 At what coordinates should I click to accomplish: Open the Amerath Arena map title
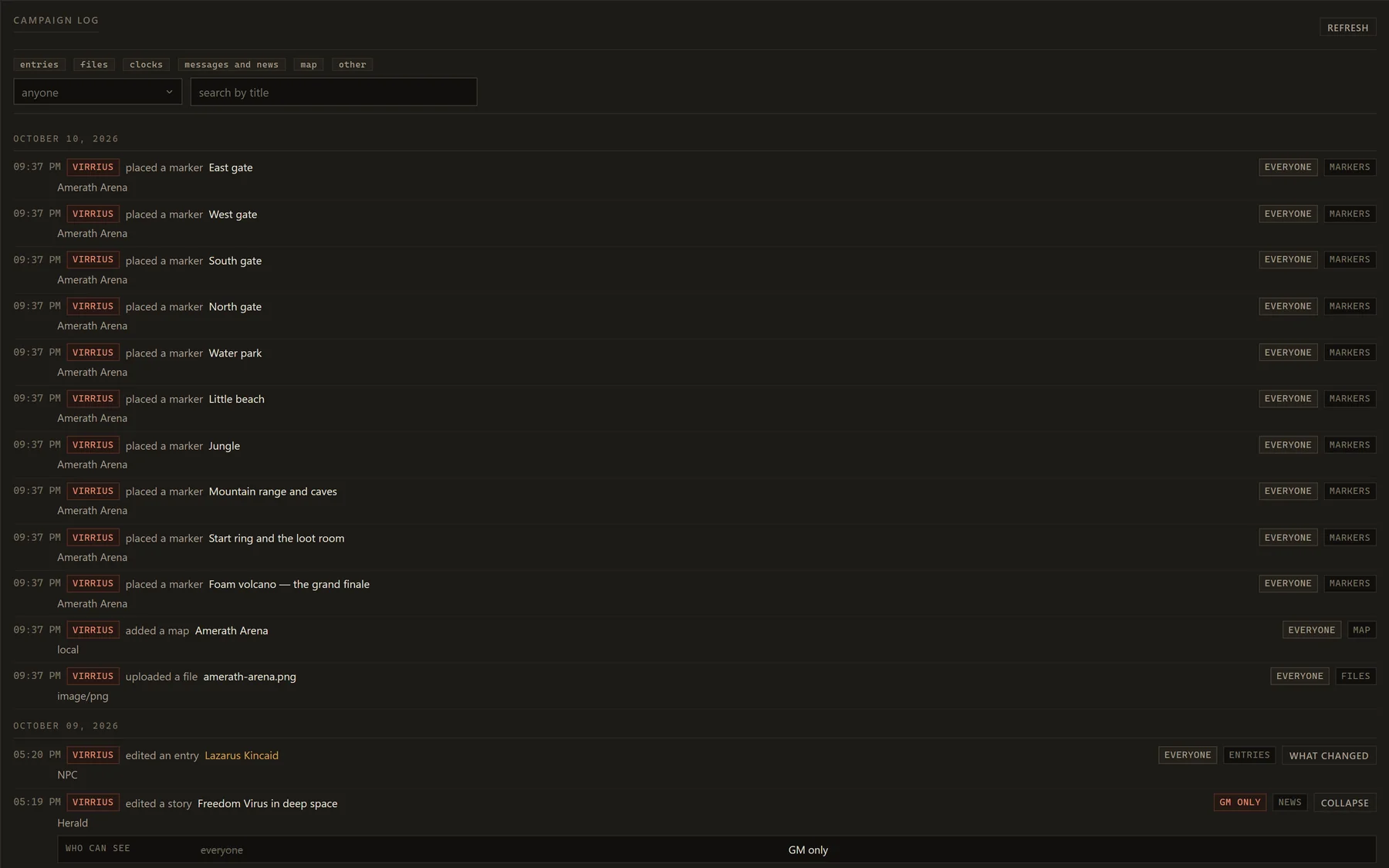[x=231, y=631]
